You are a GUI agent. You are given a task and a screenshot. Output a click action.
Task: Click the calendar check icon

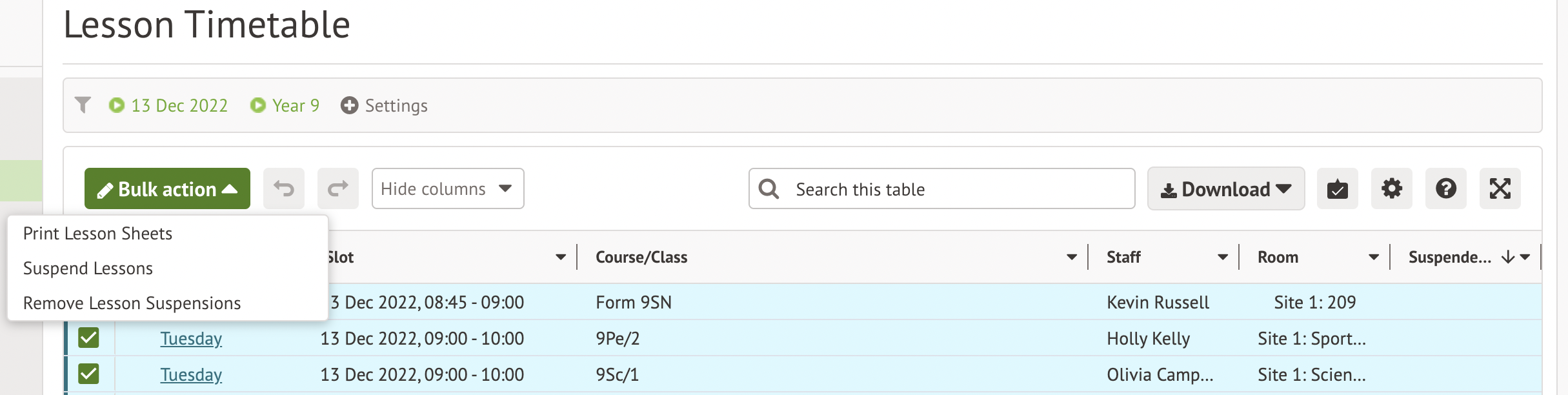click(1337, 188)
